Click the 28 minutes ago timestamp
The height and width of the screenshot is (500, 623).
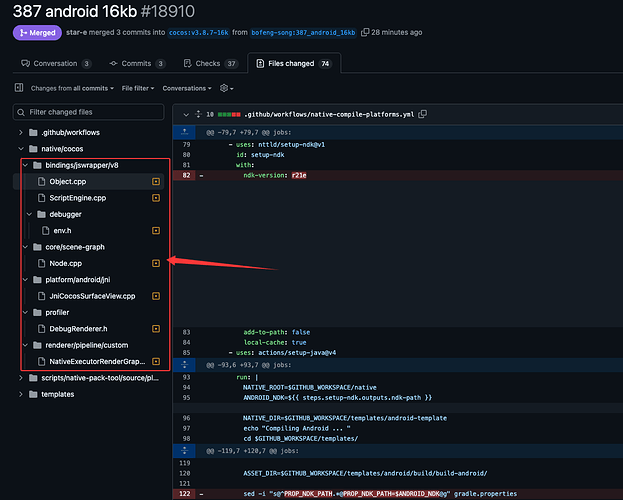[x=397, y=33]
